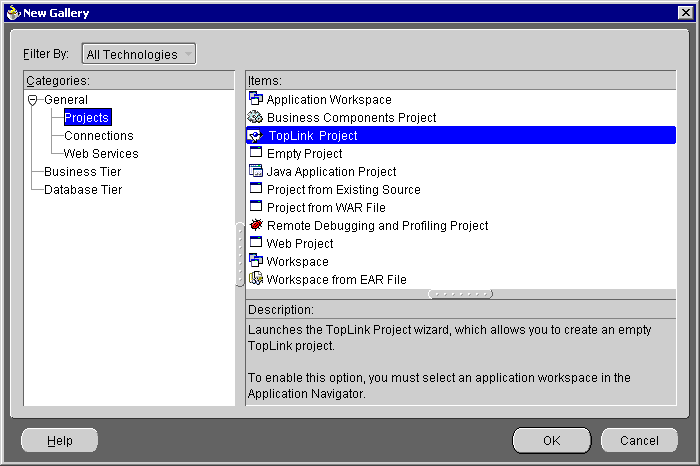Click the TopLink Project icon
Screen dimensions: 700x466
(255, 136)
